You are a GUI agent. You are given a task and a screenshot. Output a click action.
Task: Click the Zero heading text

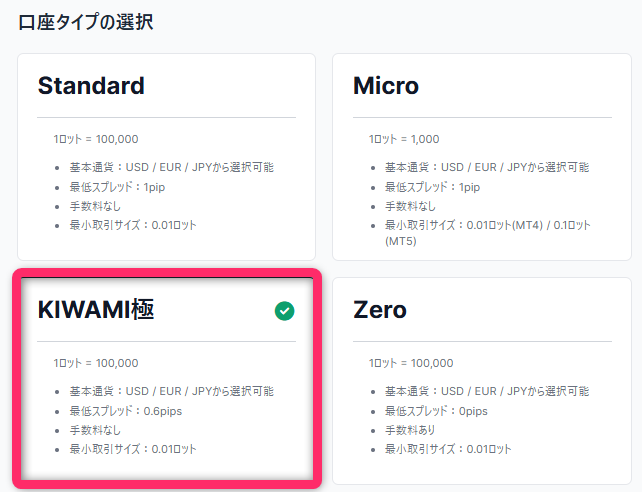pos(380,310)
